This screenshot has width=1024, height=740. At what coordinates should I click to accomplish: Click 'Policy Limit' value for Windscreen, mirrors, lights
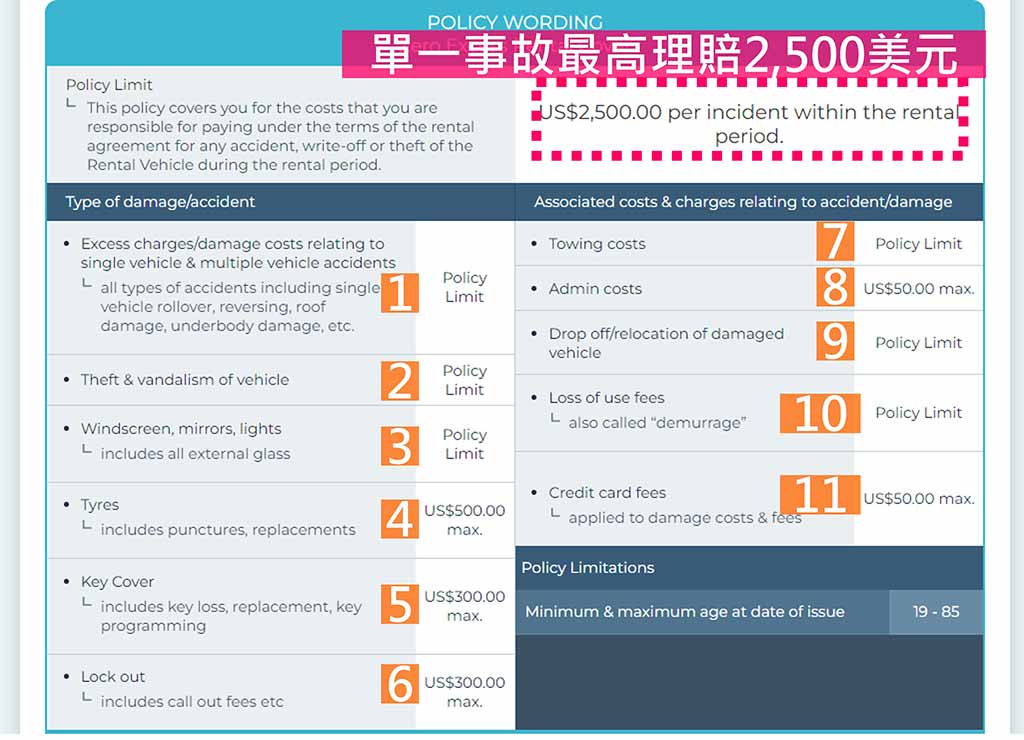pos(464,444)
